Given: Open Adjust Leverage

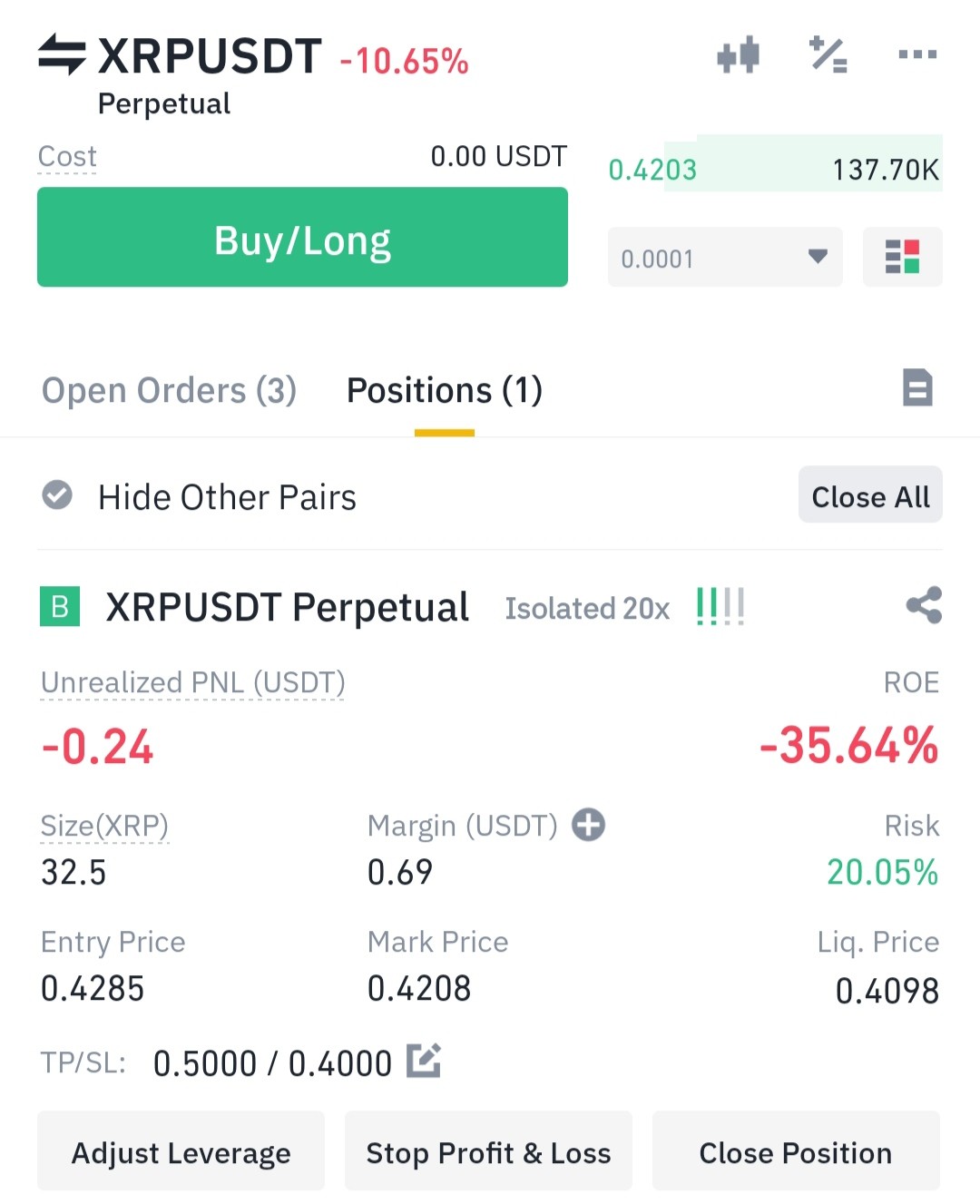Looking at the screenshot, I should (x=181, y=1151).
